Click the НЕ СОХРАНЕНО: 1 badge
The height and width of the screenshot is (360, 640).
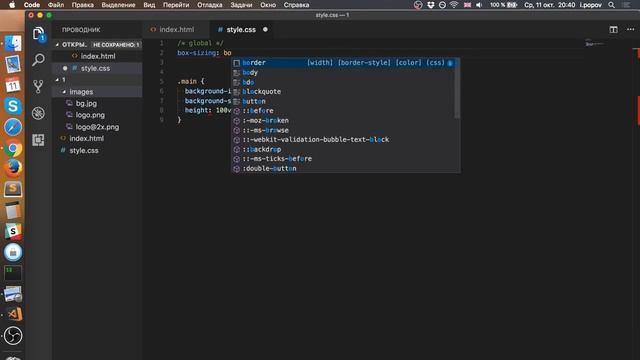click(x=116, y=44)
